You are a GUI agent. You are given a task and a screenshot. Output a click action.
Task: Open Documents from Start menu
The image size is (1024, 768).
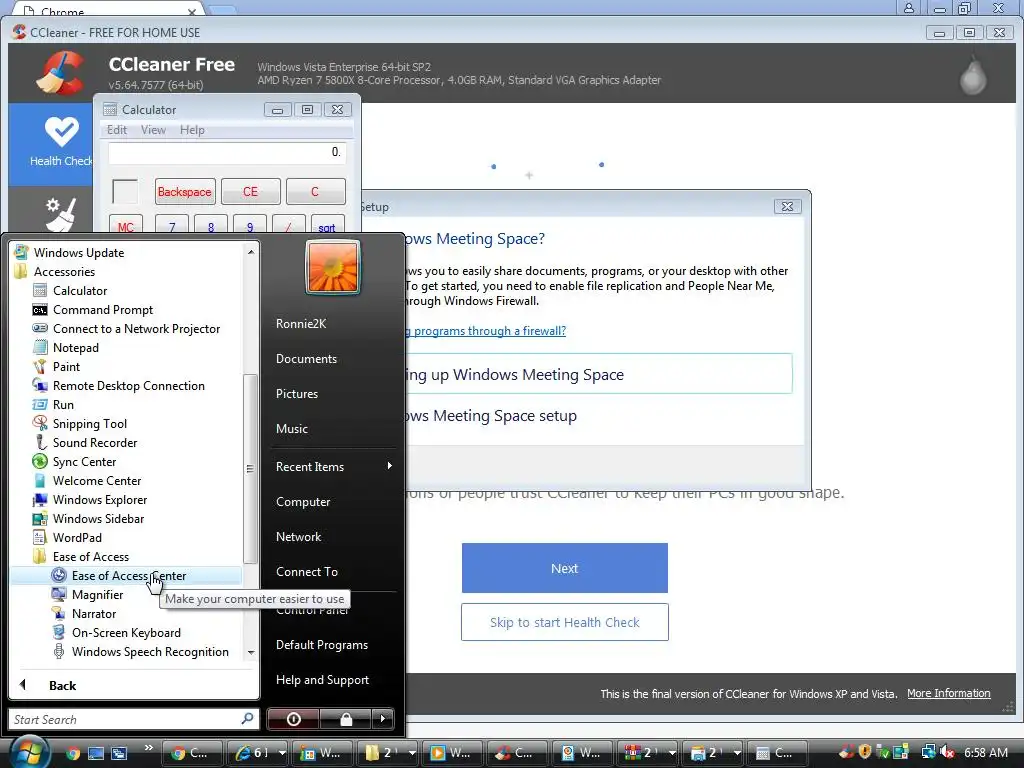pos(306,359)
